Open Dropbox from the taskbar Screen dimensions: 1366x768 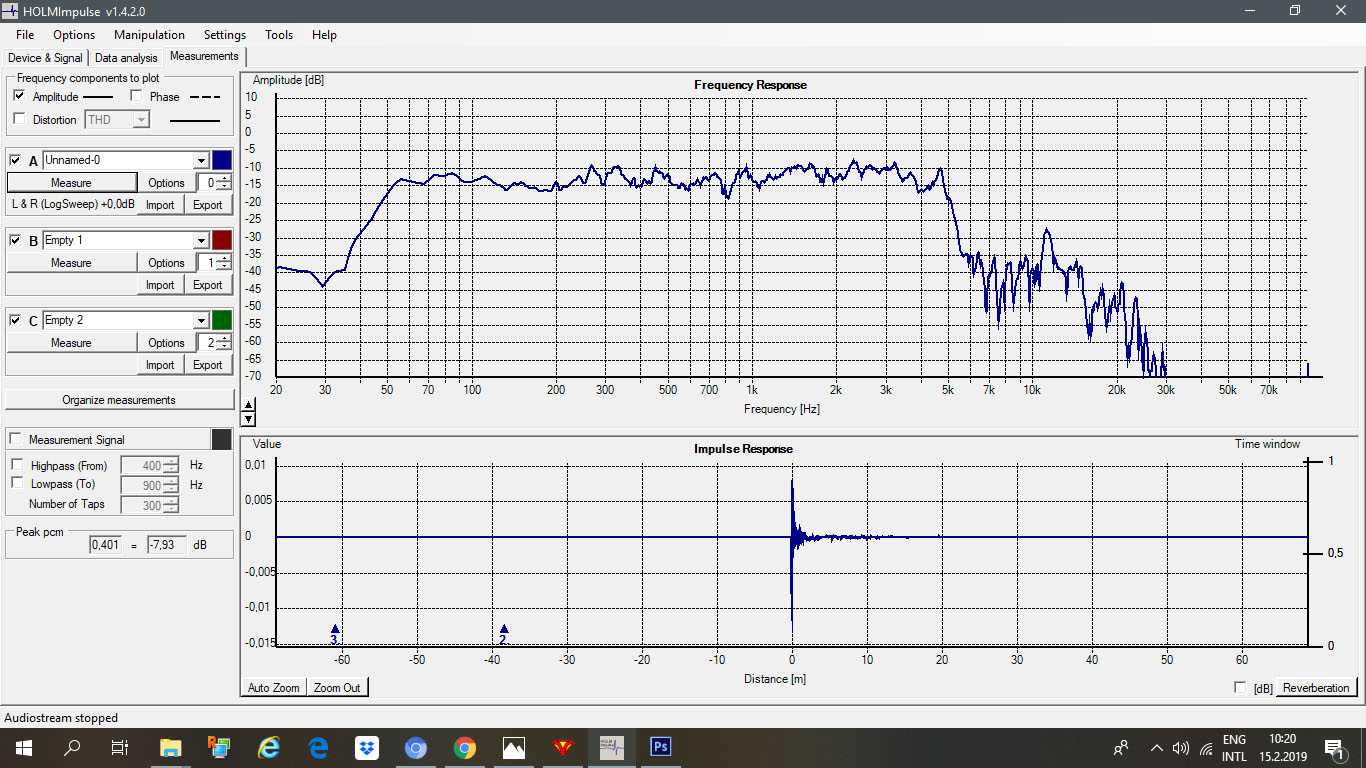tap(367, 747)
